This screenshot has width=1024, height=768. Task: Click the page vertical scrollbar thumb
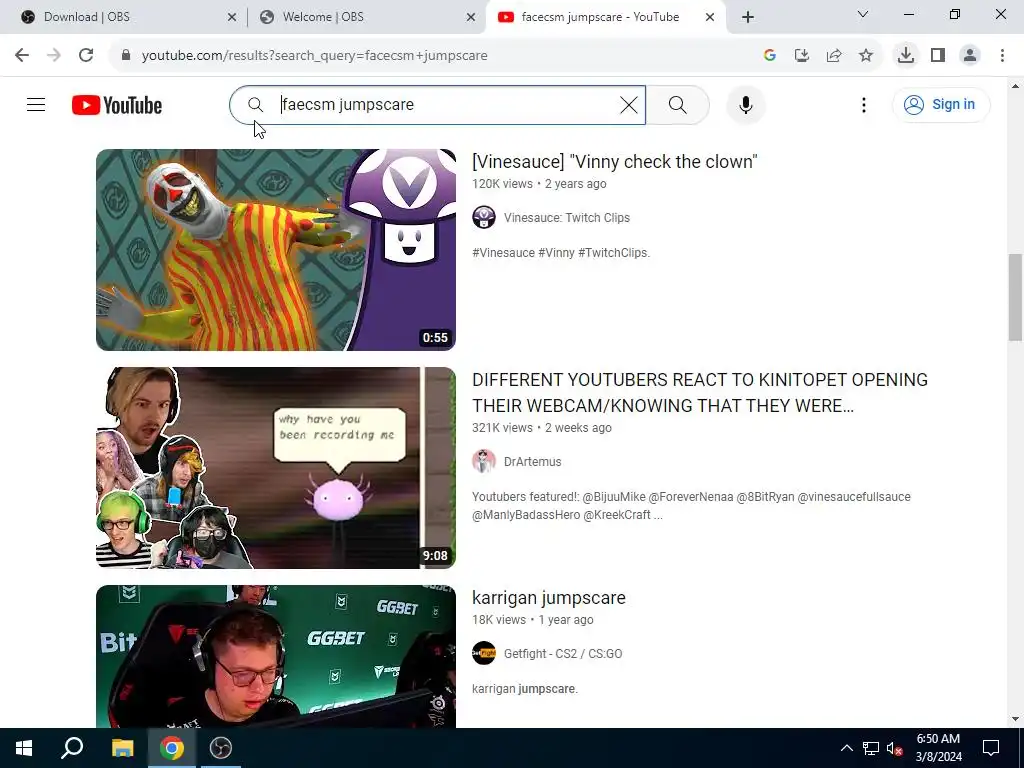(1015, 297)
